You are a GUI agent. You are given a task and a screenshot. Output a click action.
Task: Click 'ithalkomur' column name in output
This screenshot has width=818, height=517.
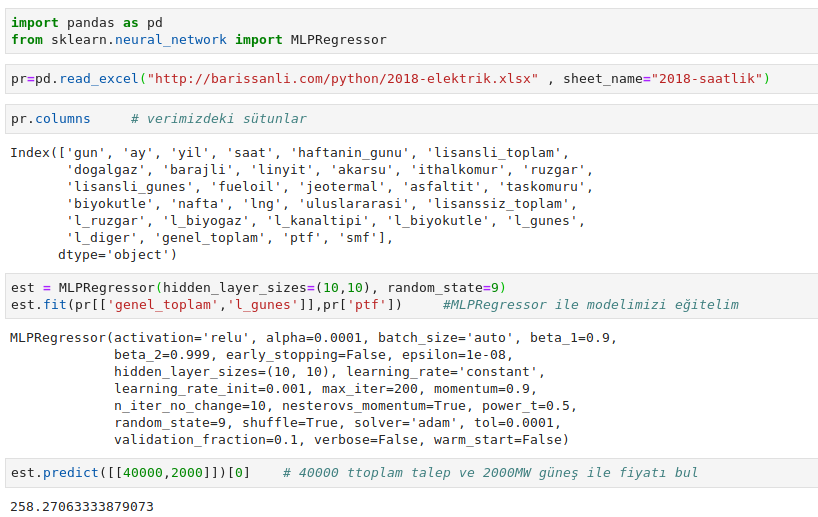coord(459,170)
